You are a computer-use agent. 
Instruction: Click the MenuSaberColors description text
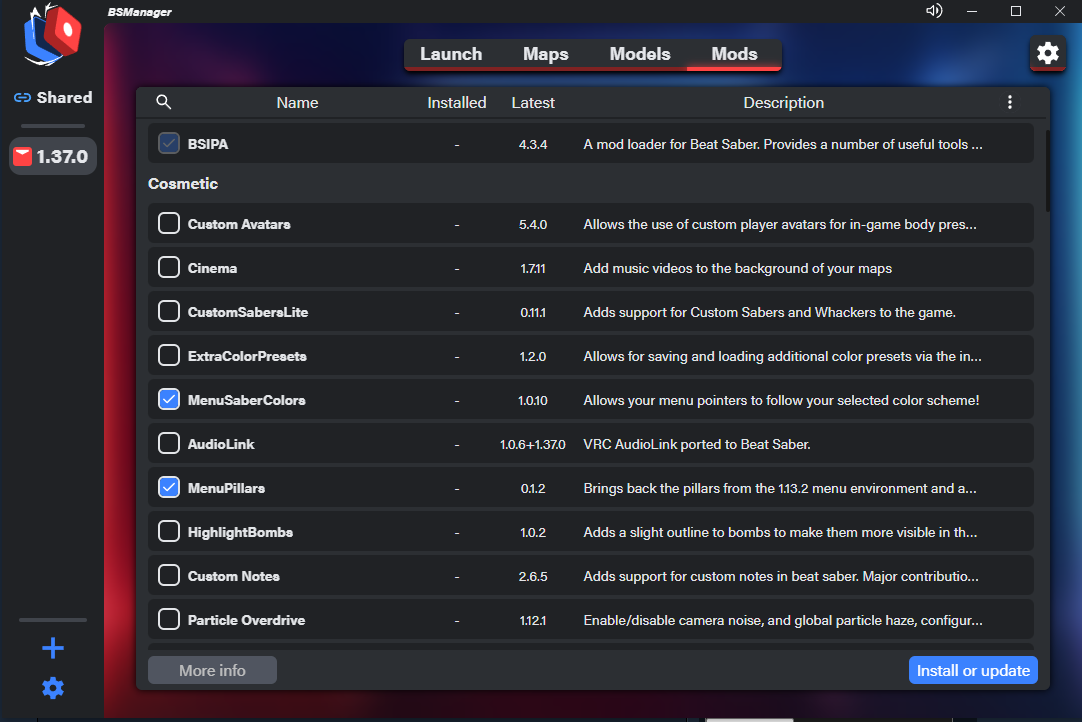pos(781,400)
